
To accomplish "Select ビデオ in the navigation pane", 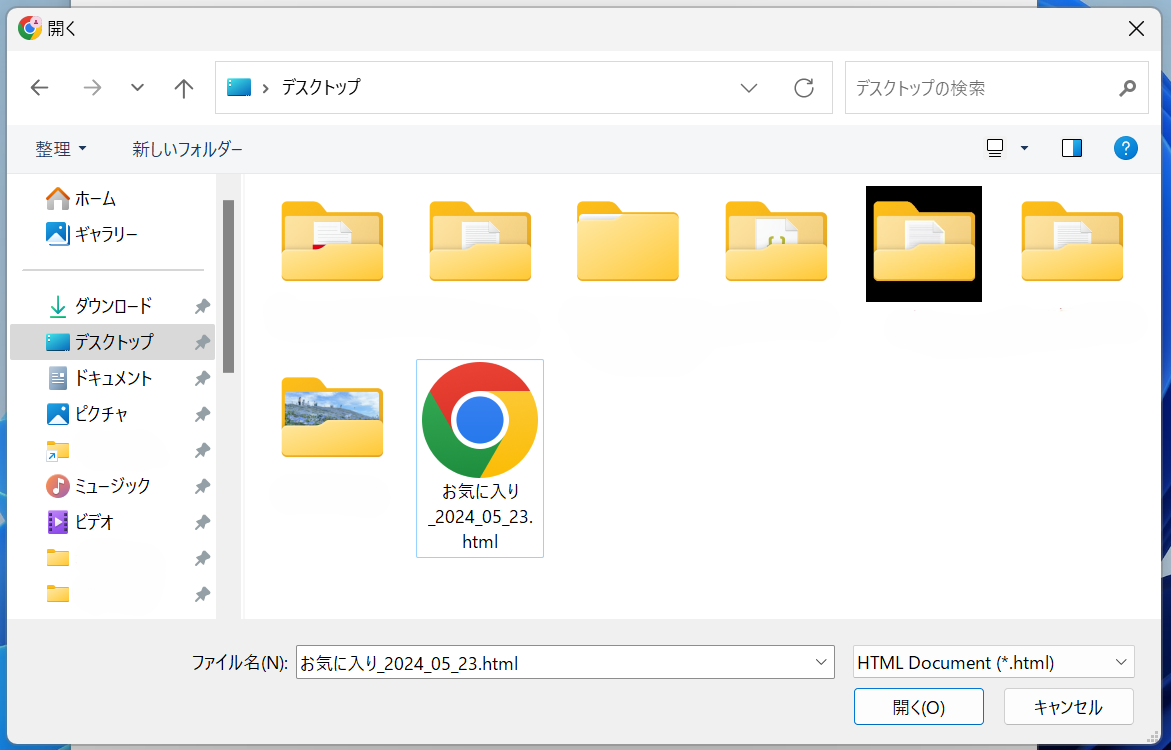I will click(113, 522).
